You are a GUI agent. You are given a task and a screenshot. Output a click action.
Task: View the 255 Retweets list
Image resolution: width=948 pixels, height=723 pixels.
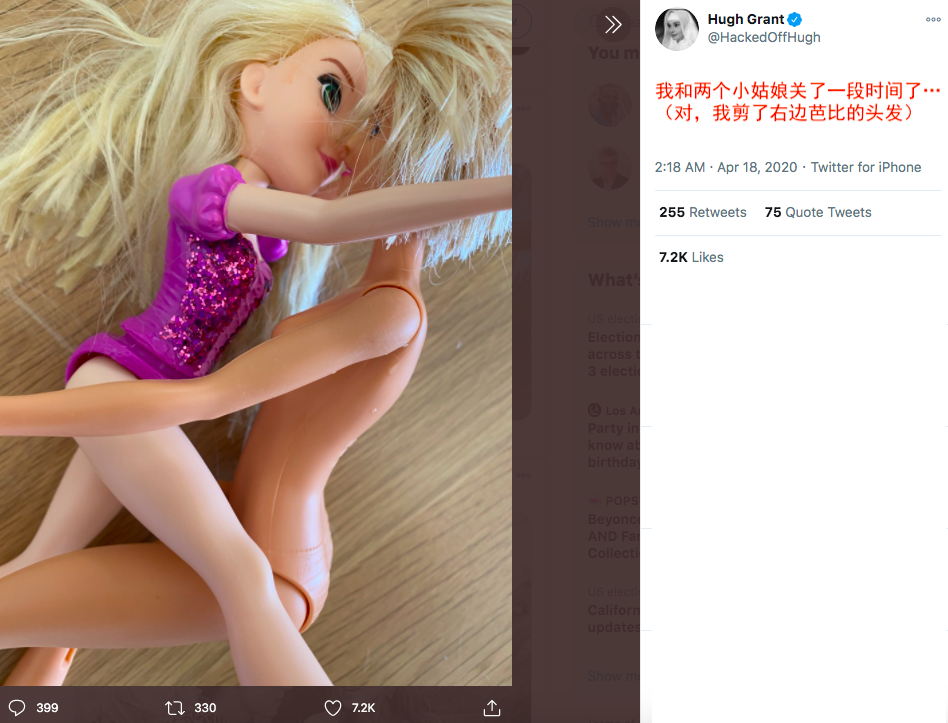coord(702,212)
